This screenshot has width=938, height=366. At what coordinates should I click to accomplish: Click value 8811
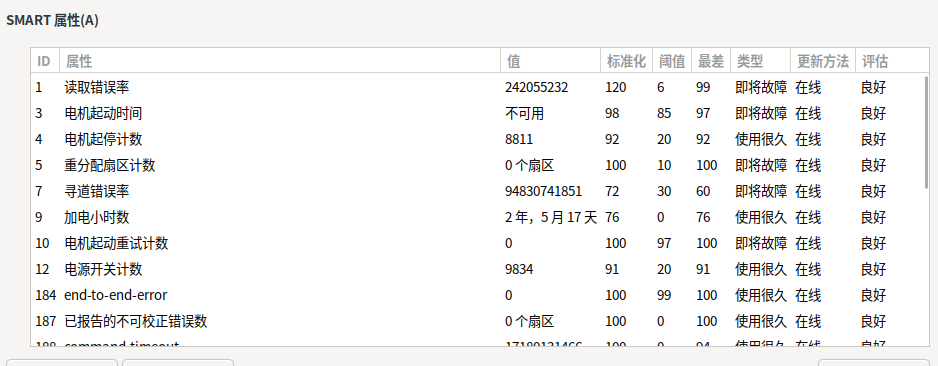(x=519, y=139)
